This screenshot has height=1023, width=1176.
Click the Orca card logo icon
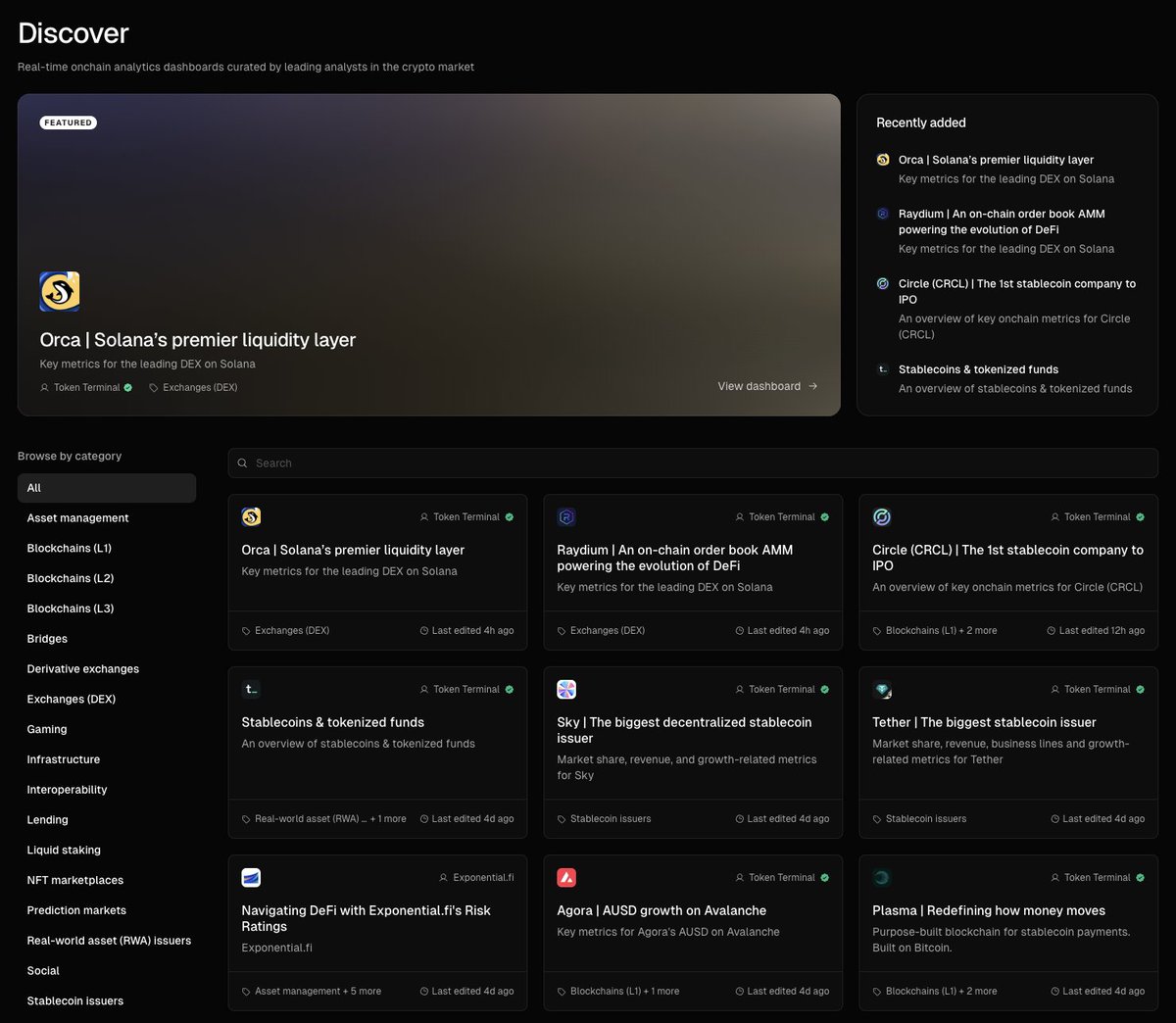[x=251, y=517]
